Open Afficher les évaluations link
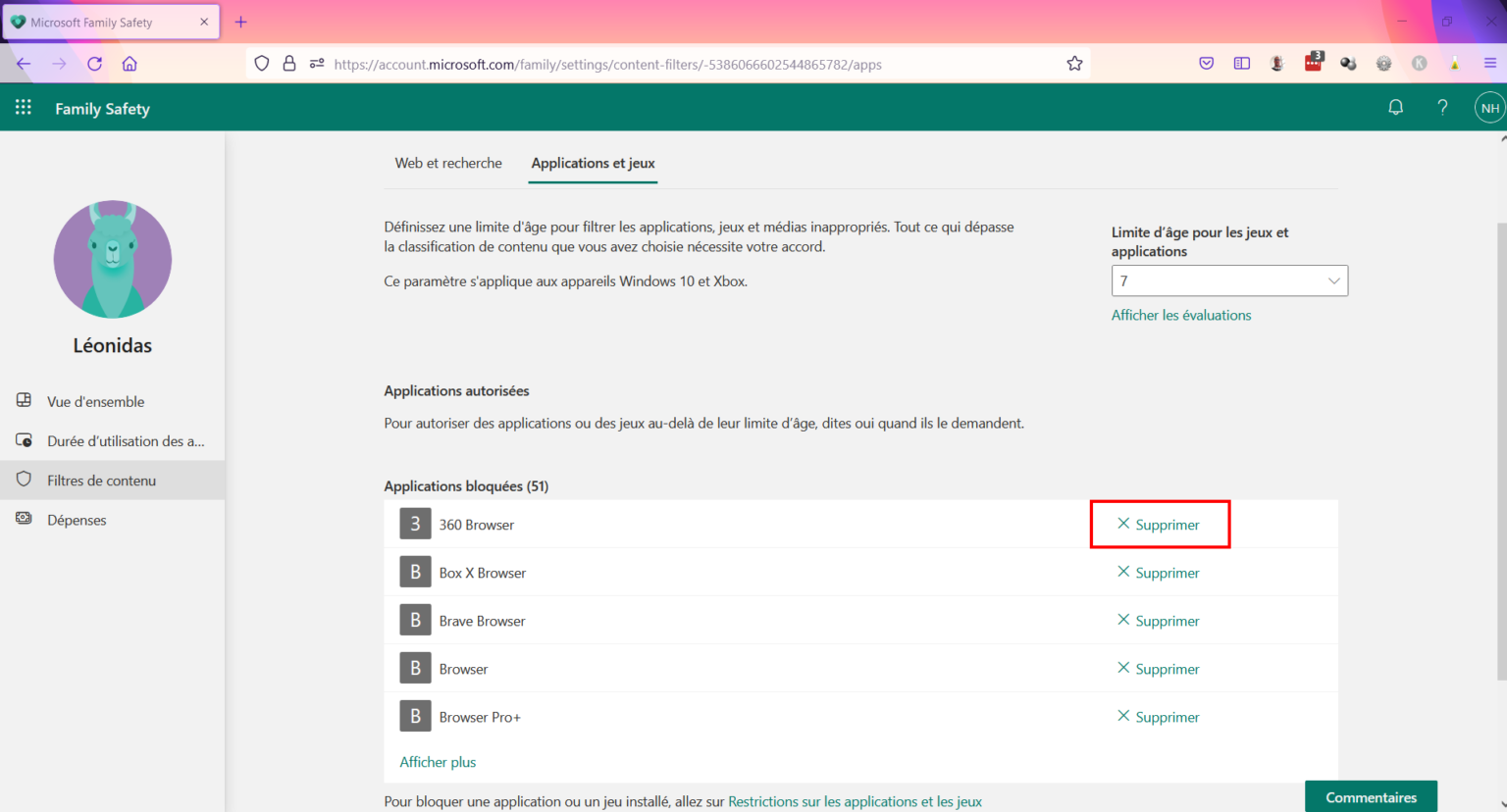Screen dimensions: 1507x812 (x=1181, y=315)
